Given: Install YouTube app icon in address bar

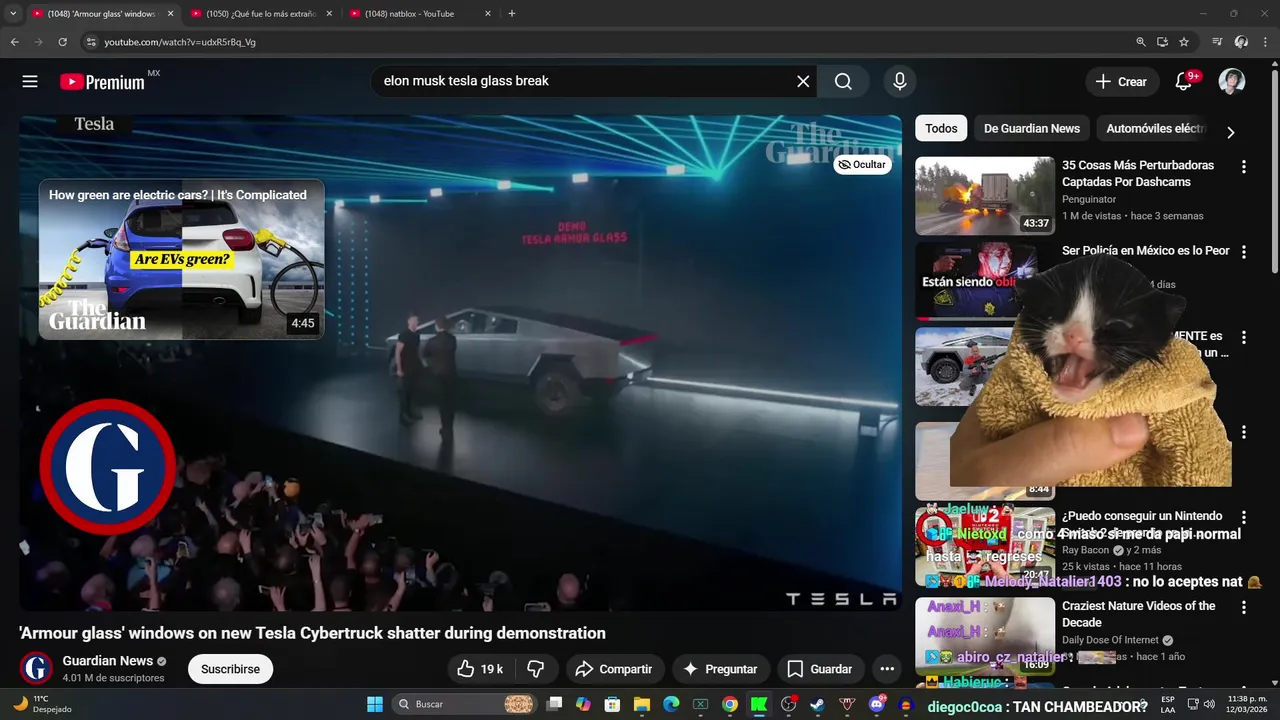Looking at the screenshot, I should click(x=1162, y=42).
